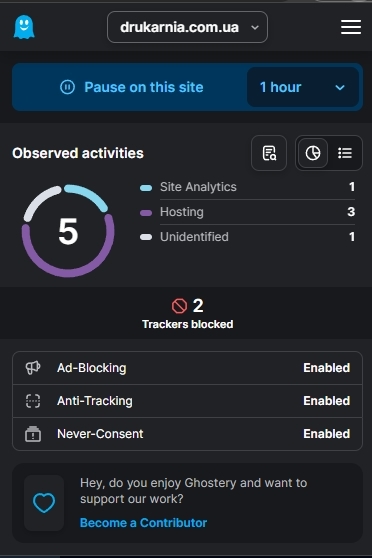Click the heart contributor icon

click(x=44, y=503)
